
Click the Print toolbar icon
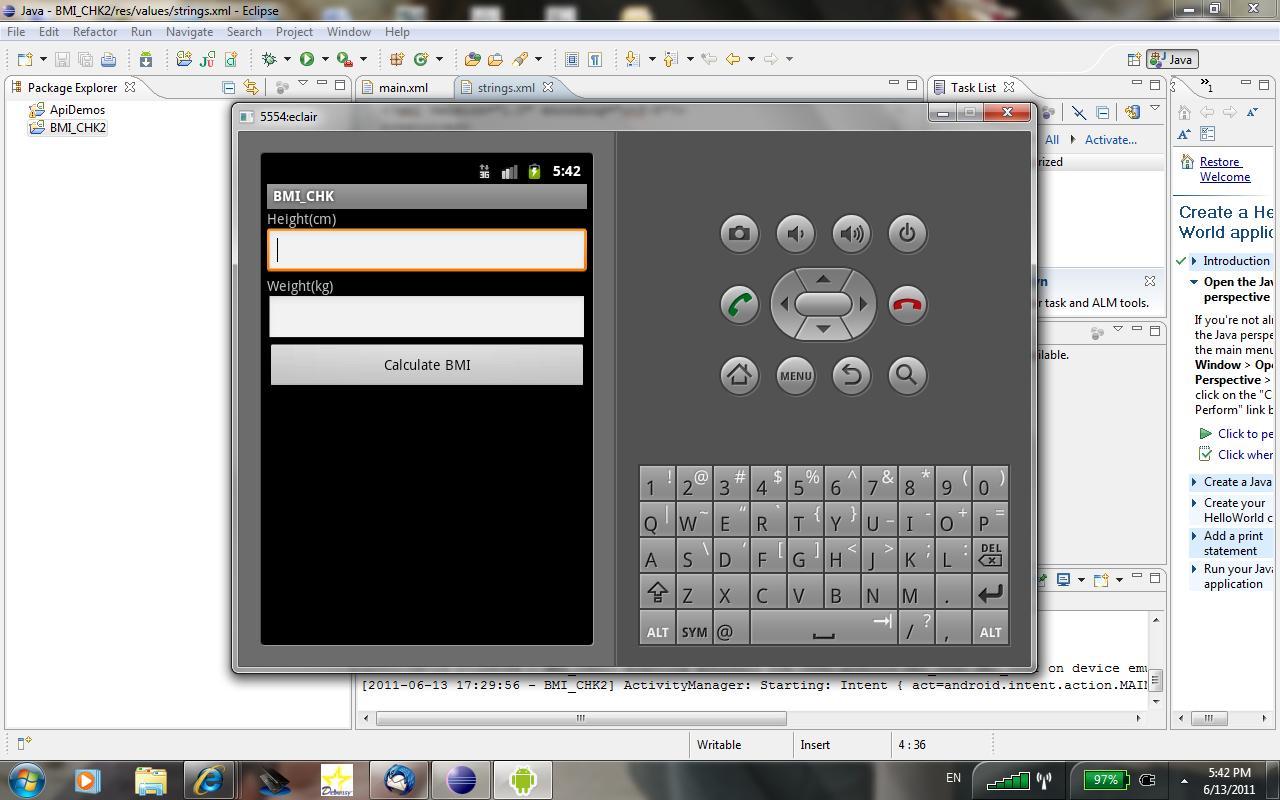coord(108,59)
